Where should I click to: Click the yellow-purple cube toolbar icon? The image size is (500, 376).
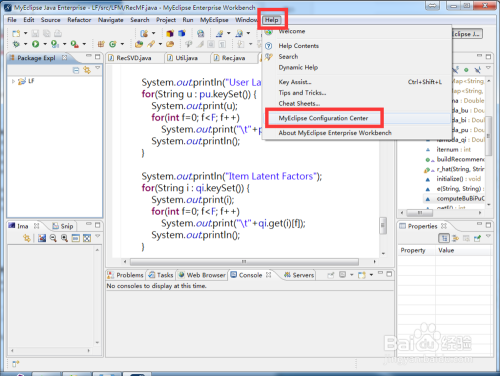point(170,33)
